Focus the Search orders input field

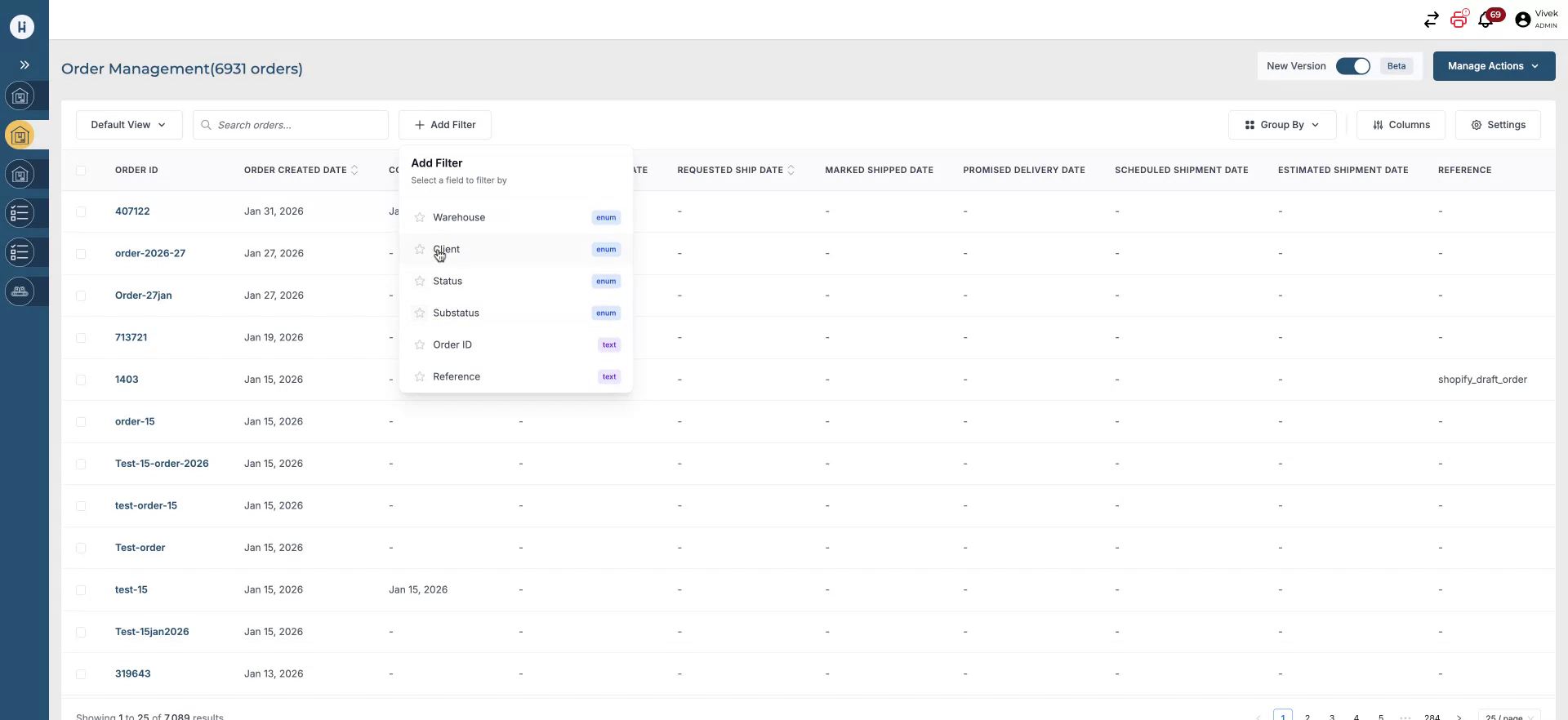tap(298, 125)
